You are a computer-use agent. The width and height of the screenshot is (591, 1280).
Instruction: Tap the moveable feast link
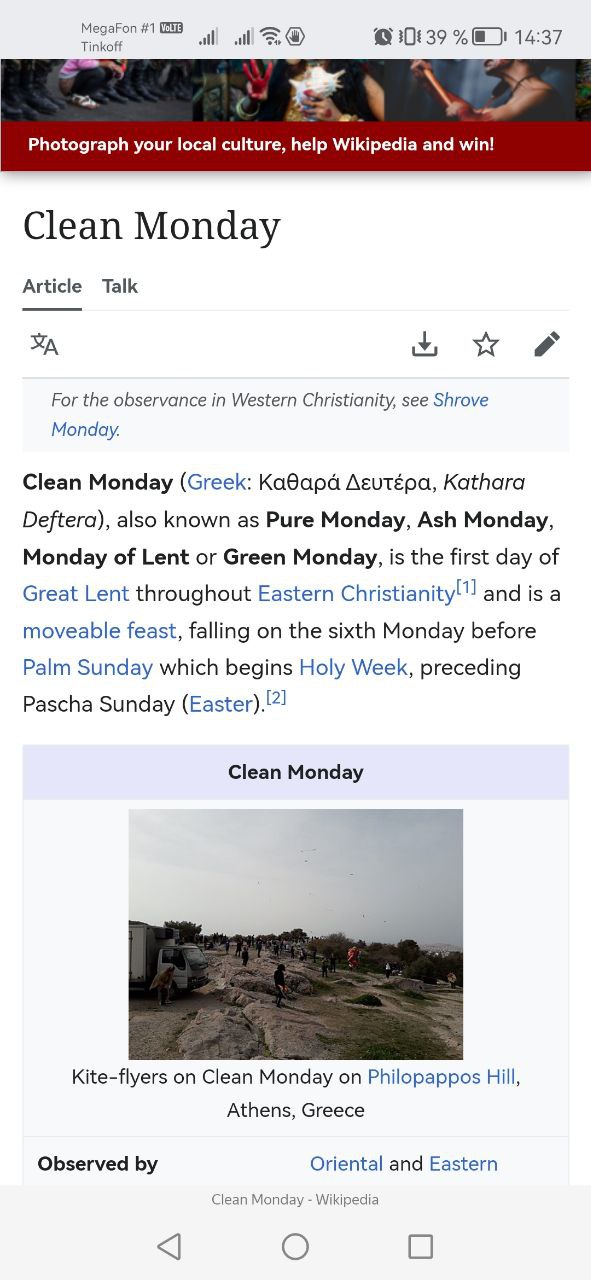(x=100, y=630)
